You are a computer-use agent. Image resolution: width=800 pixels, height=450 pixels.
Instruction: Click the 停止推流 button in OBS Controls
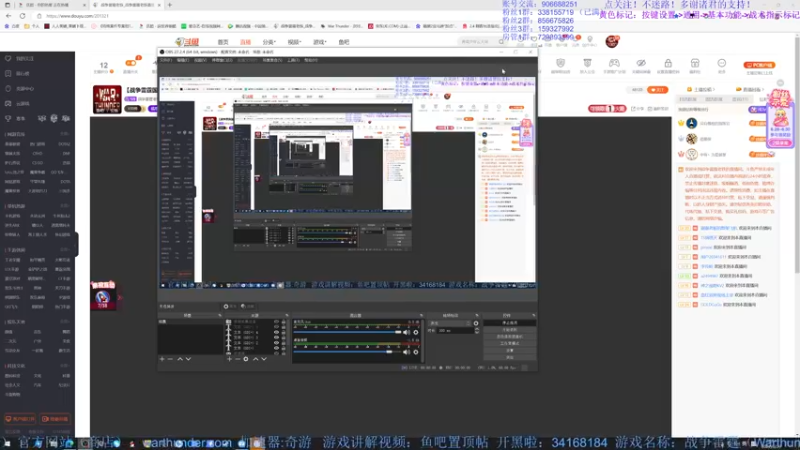coord(510,322)
